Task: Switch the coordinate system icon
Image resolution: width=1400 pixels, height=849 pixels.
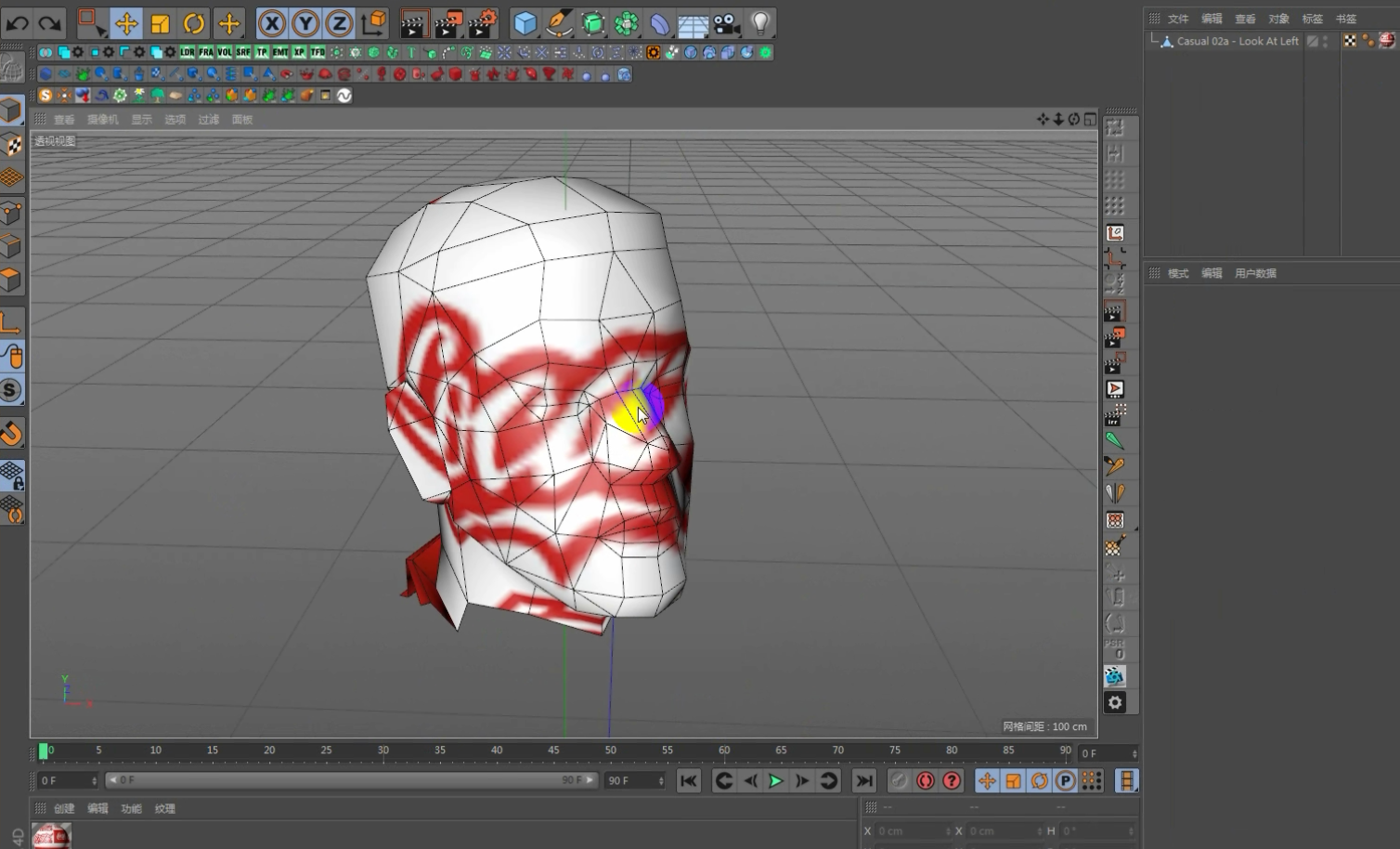Action: tap(373, 22)
